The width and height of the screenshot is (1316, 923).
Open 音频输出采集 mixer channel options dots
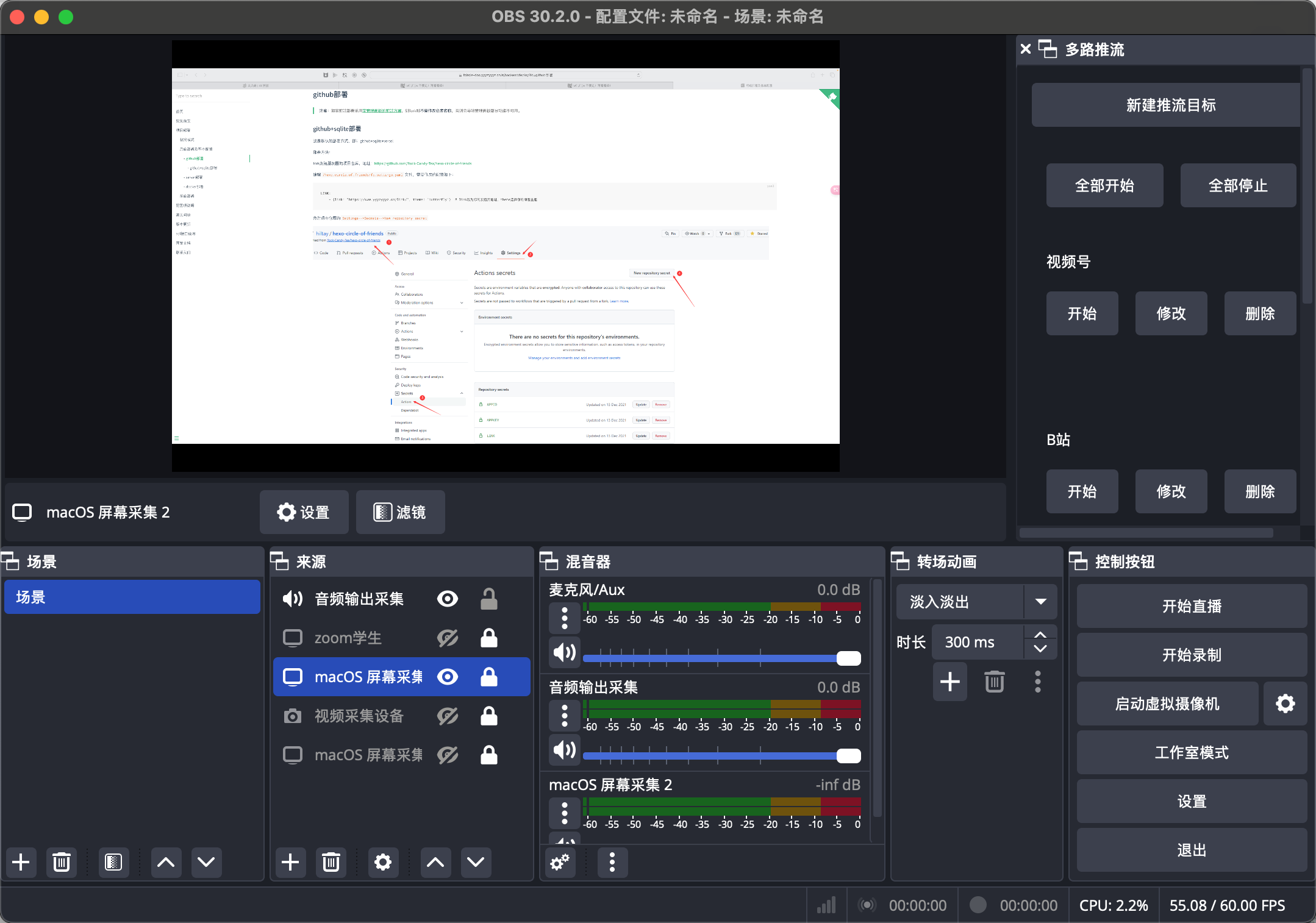pos(565,716)
